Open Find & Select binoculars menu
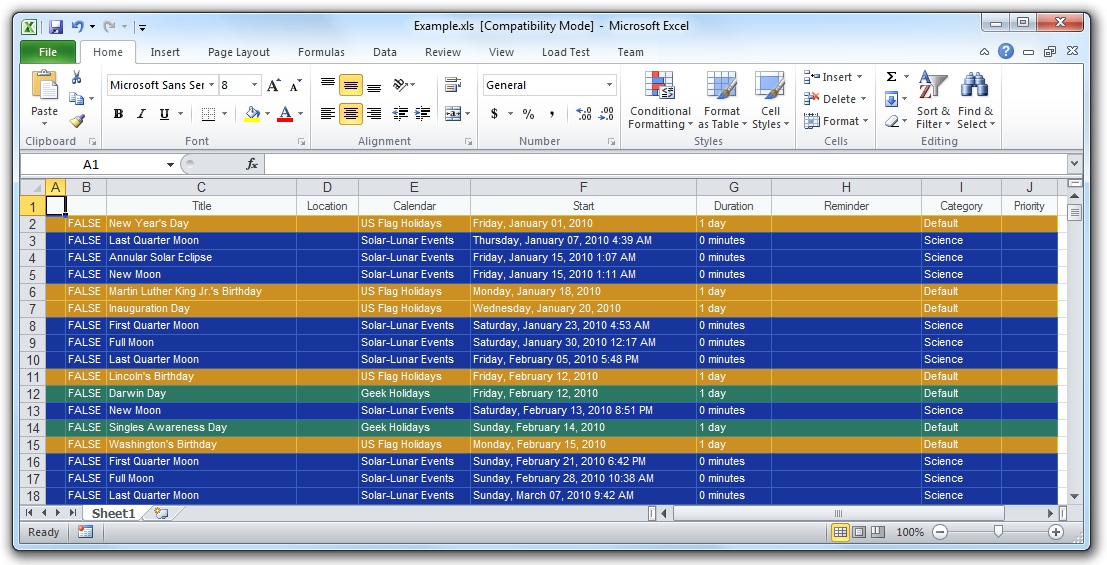Viewport: 1107px width, 565px height. tap(975, 100)
